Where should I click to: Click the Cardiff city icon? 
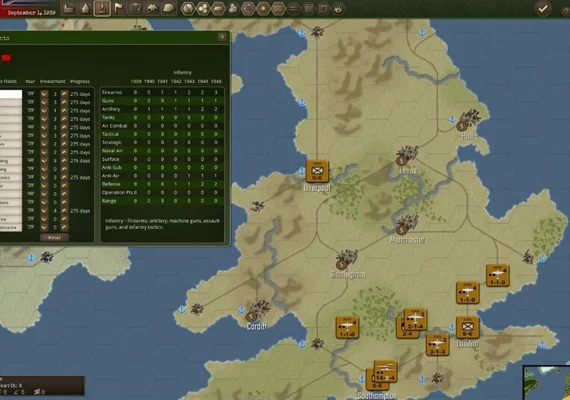(x=257, y=310)
